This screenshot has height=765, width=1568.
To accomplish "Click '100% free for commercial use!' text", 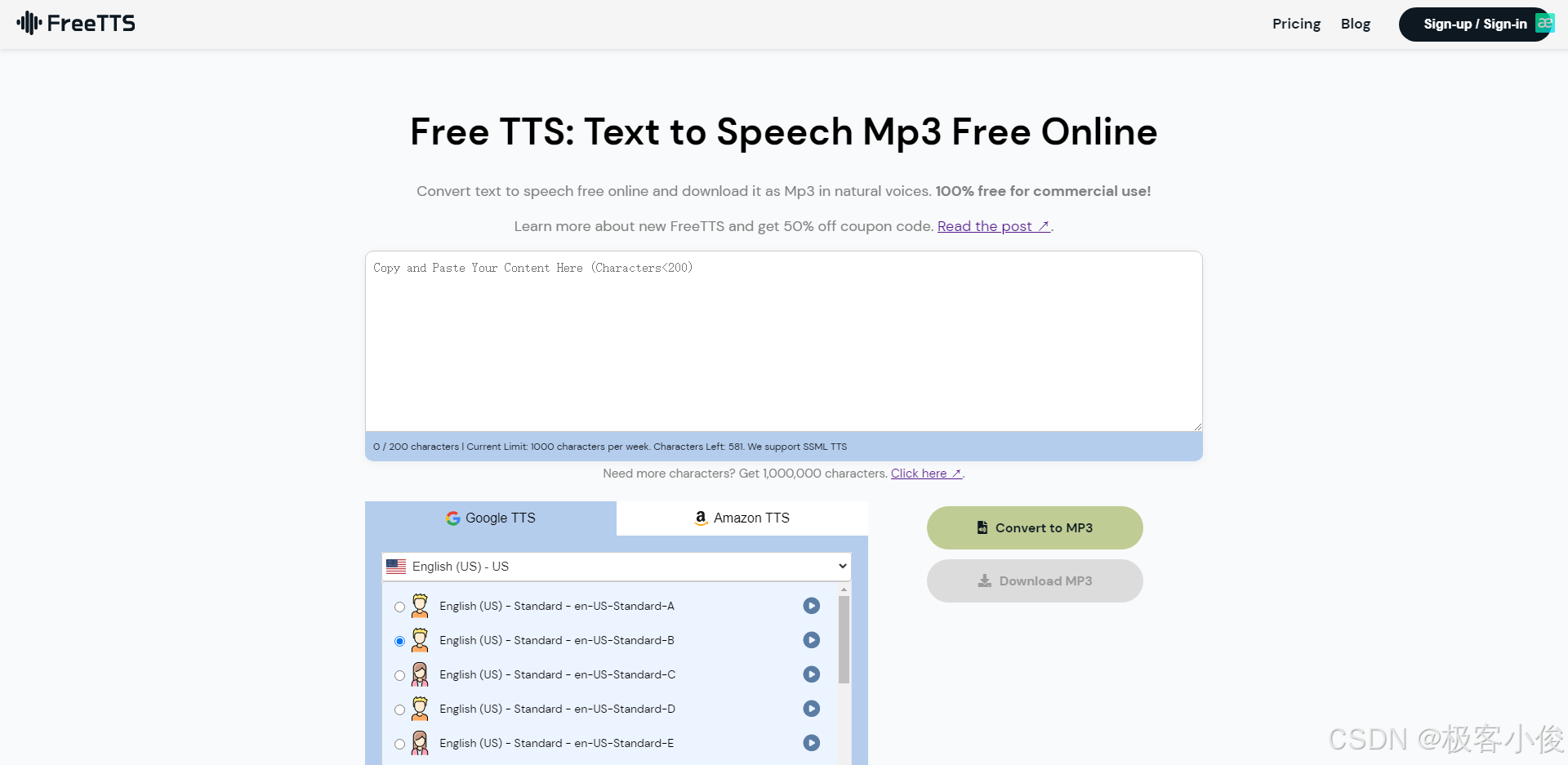I will pyautogui.click(x=1043, y=191).
